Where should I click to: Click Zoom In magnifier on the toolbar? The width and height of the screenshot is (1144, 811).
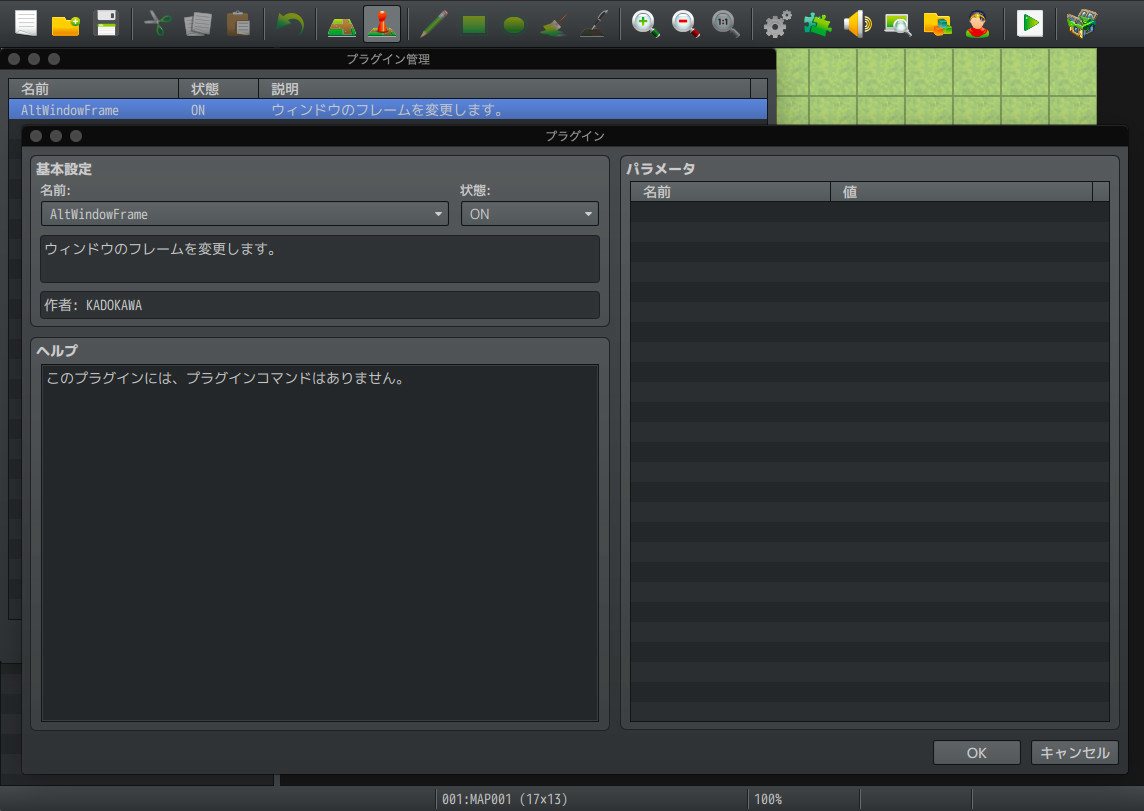point(644,22)
